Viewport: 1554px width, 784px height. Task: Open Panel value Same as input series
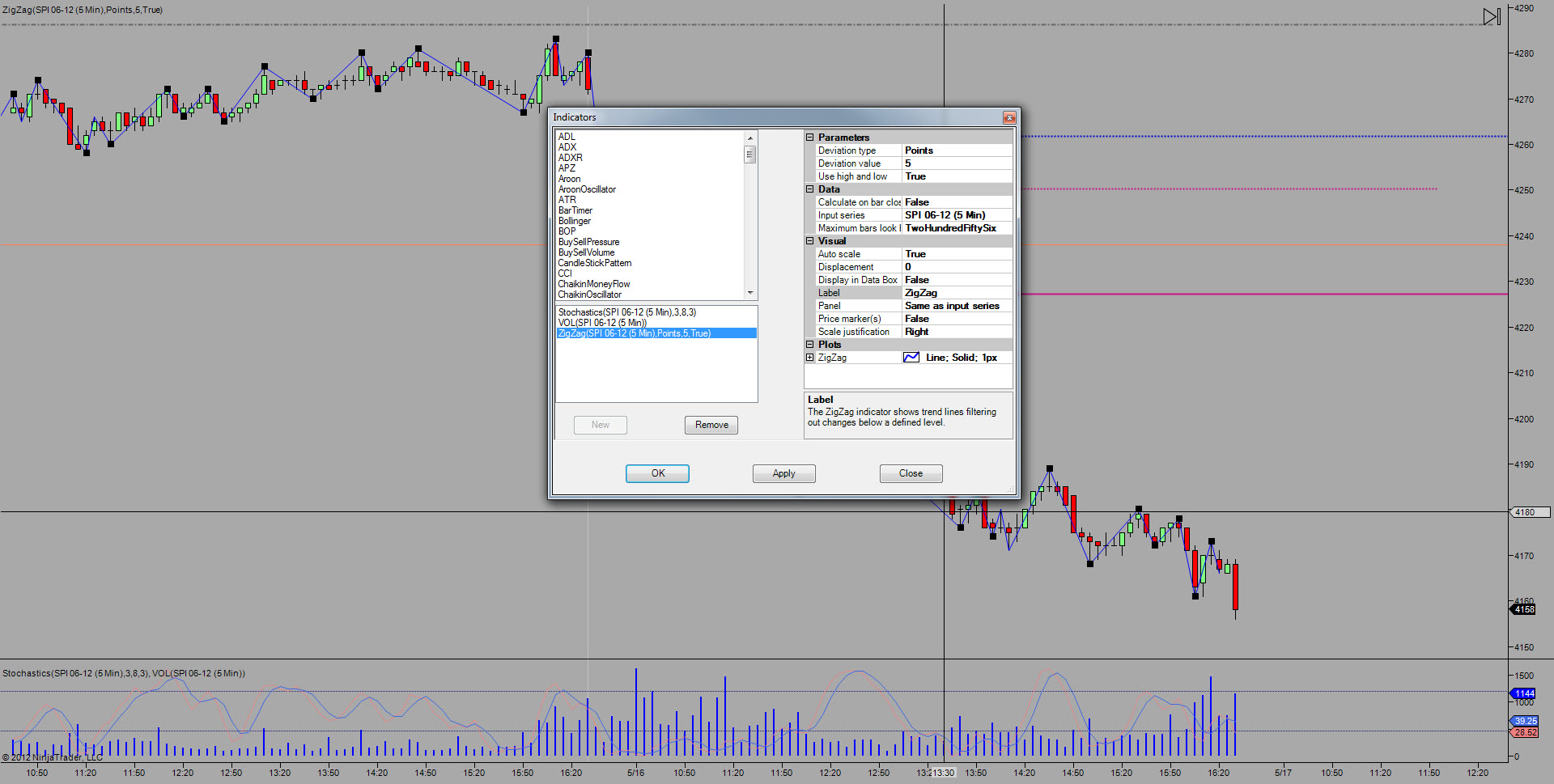coord(957,306)
